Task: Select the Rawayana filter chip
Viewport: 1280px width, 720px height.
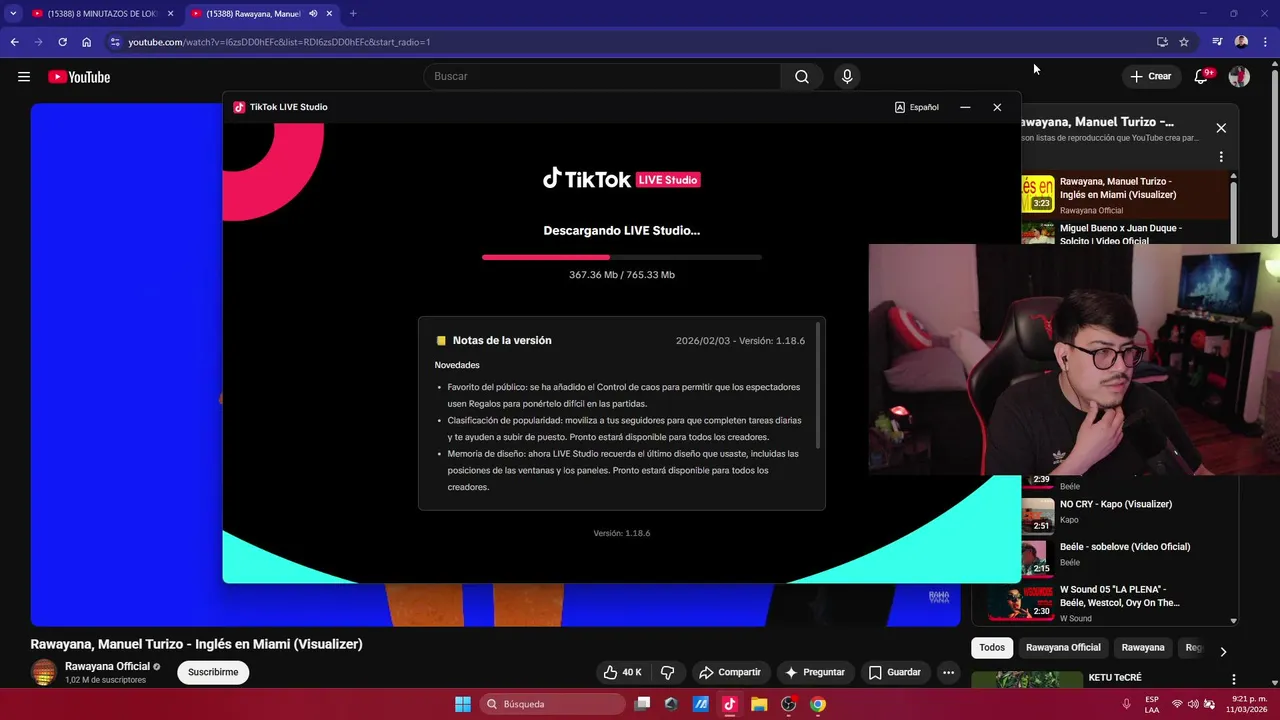Action: click(x=1143, y=647)
